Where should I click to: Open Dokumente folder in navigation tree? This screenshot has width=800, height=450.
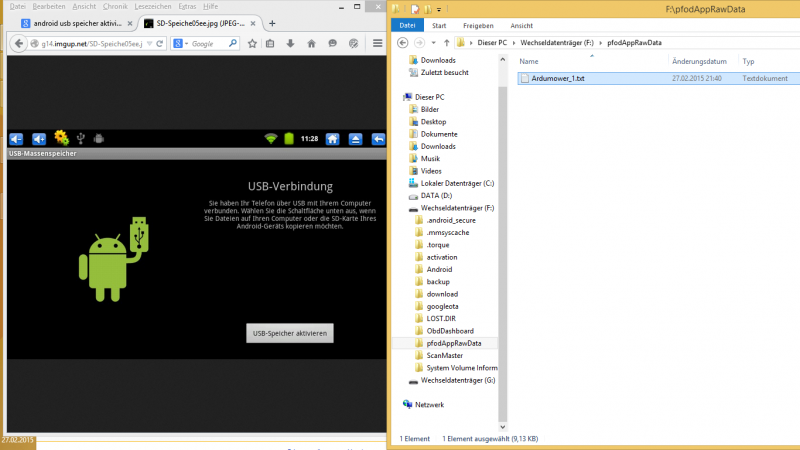click(439, 134)
